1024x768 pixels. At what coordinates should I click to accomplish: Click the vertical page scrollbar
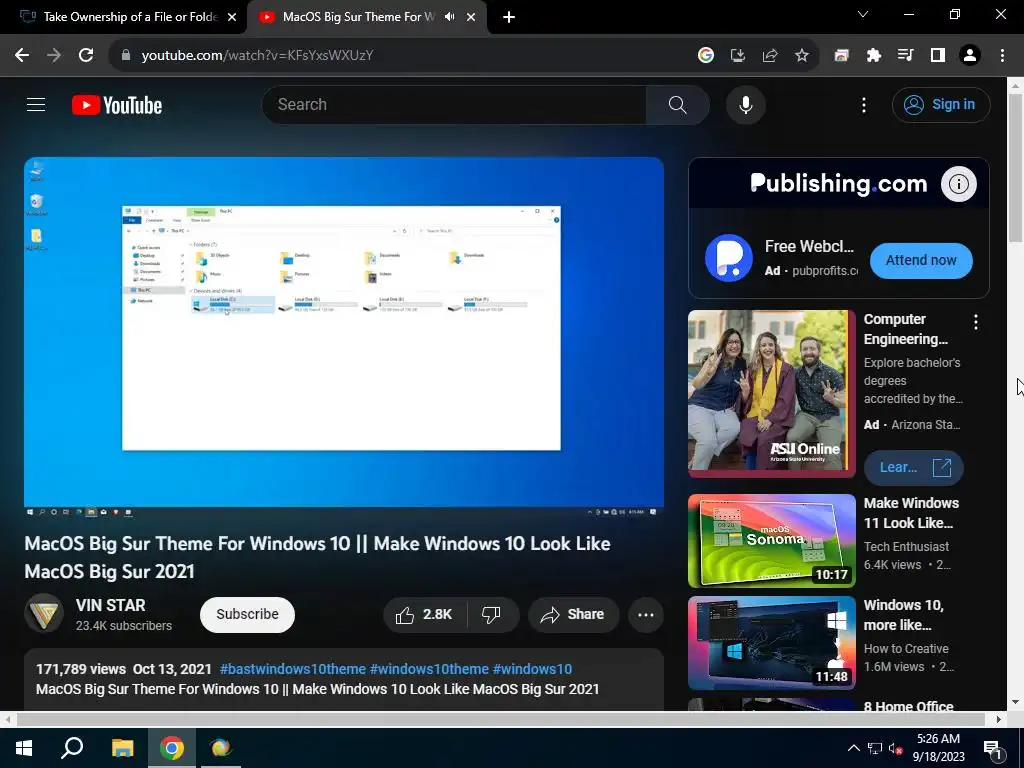pos(1015,168)
